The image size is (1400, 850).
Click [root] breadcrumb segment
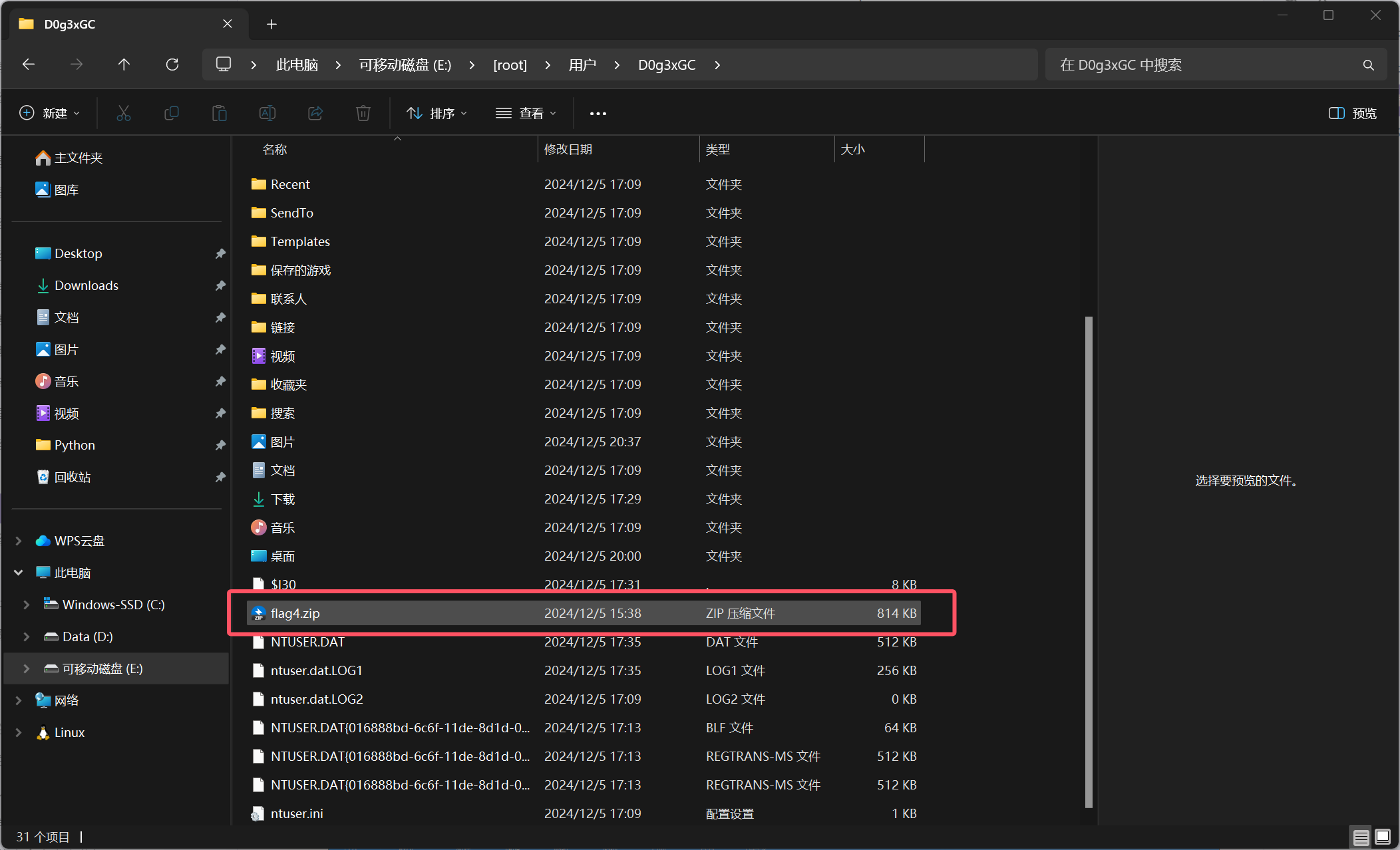pos(510,65)
